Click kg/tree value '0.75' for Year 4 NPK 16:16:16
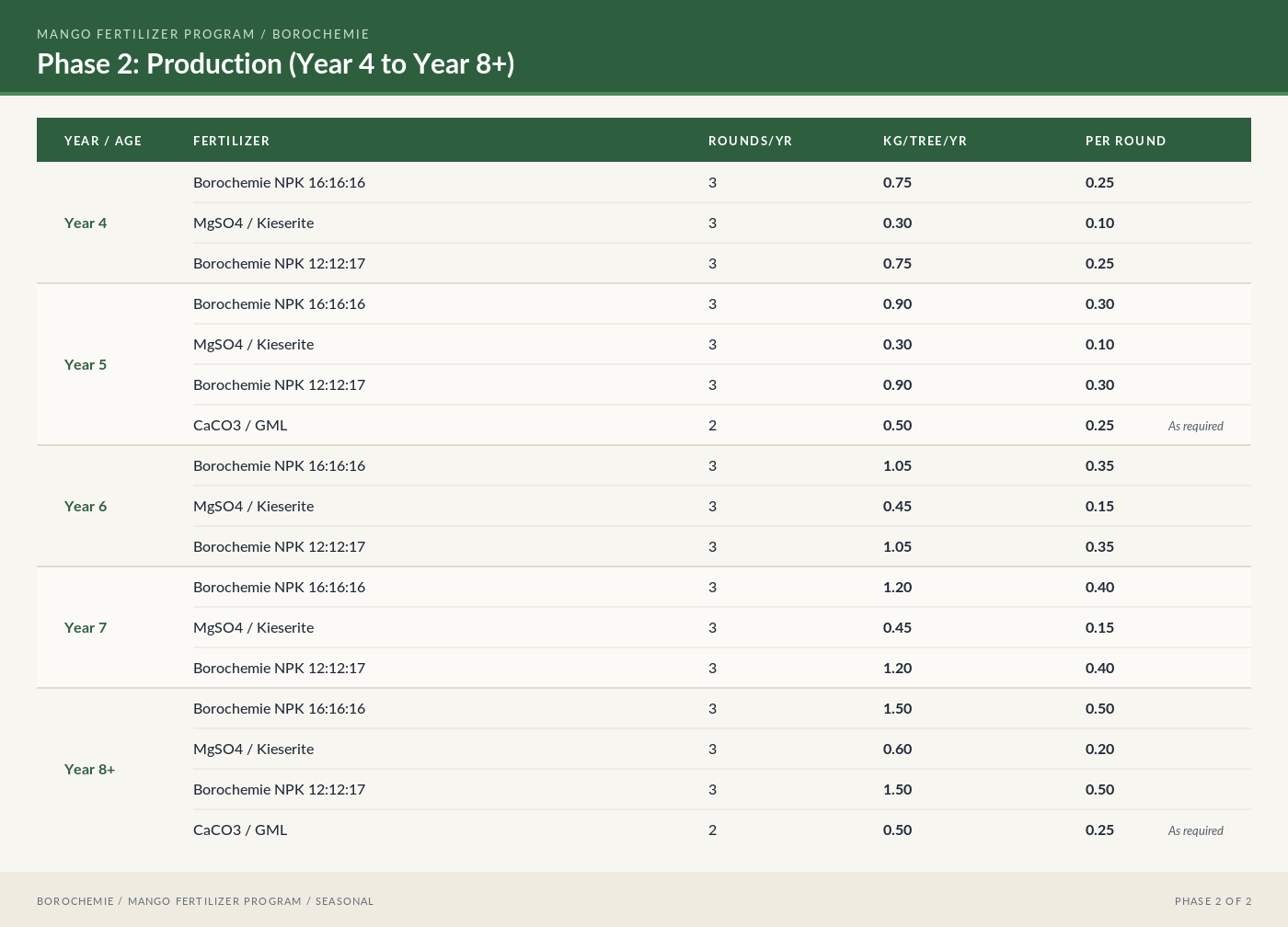 tap(898, 182)
